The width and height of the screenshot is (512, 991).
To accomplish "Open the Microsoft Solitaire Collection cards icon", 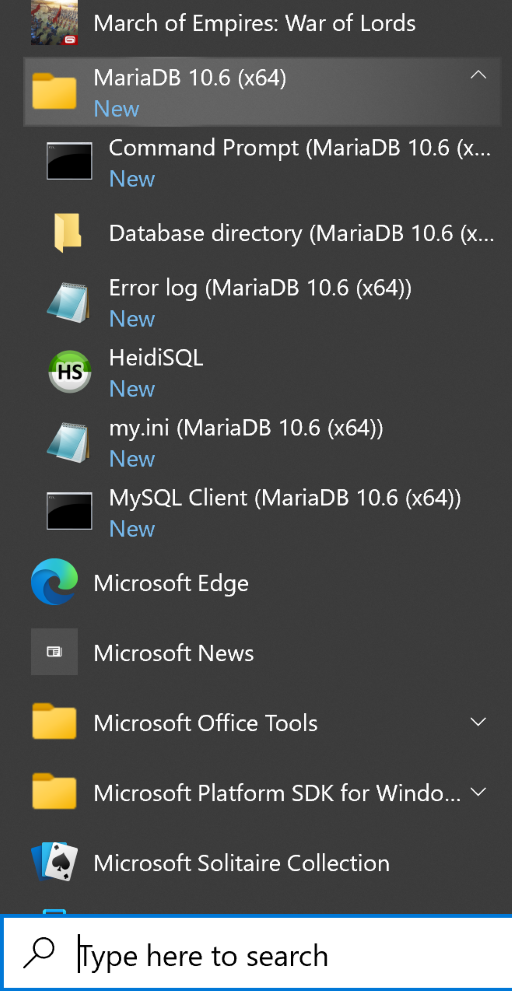I will tap(54, 862).
